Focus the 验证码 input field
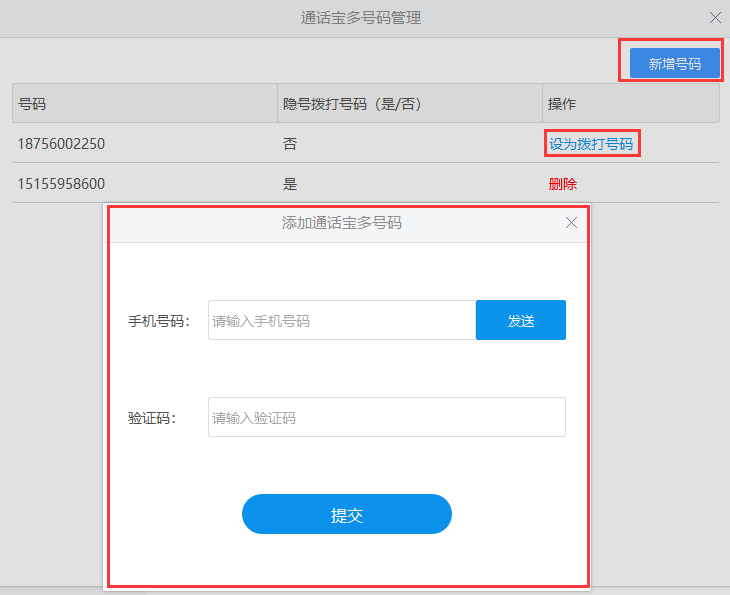This screenshot has width=730, height=595. click(x=386, y=417)
